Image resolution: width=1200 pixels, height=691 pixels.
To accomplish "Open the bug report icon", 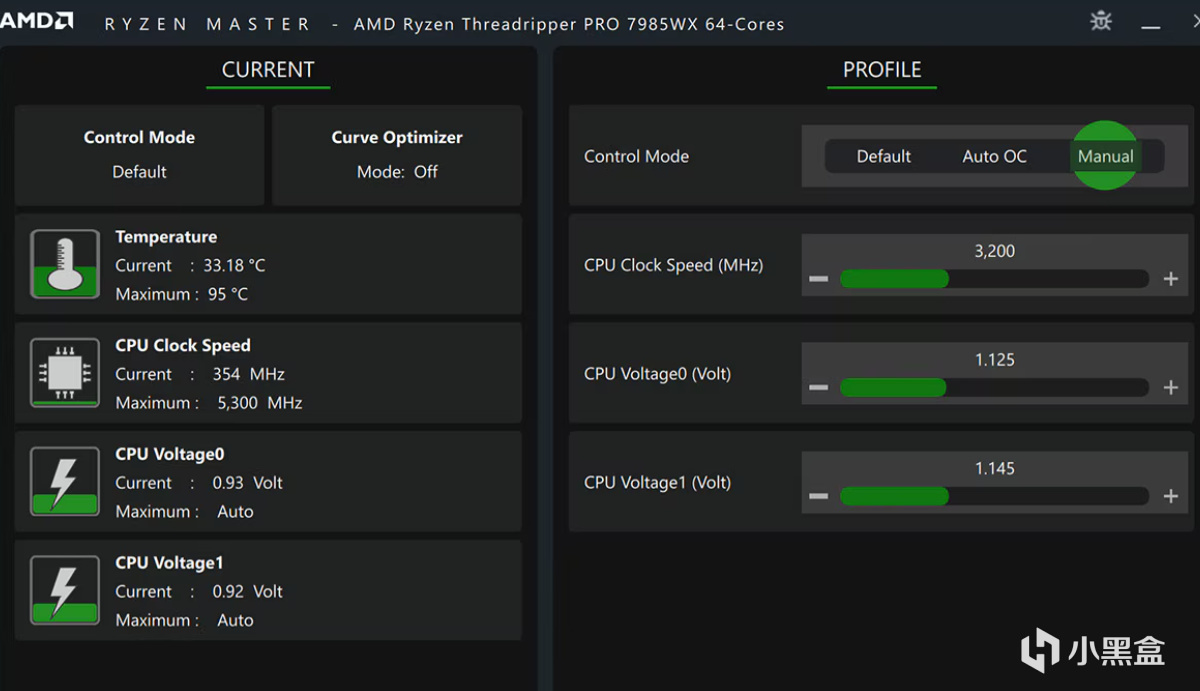I will click(1101, 21).
